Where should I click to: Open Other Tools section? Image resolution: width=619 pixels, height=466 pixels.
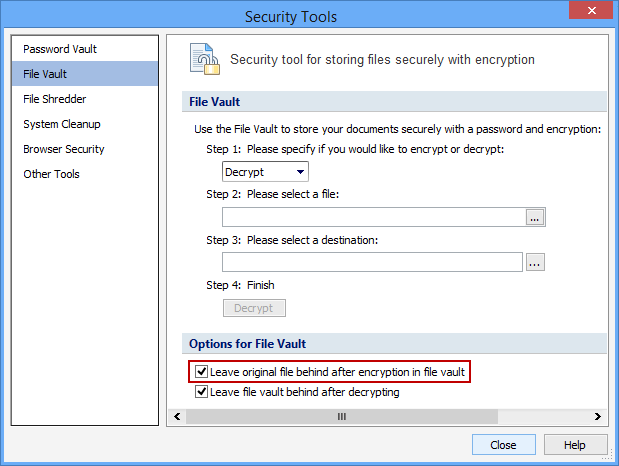click(x=52, y=174)
